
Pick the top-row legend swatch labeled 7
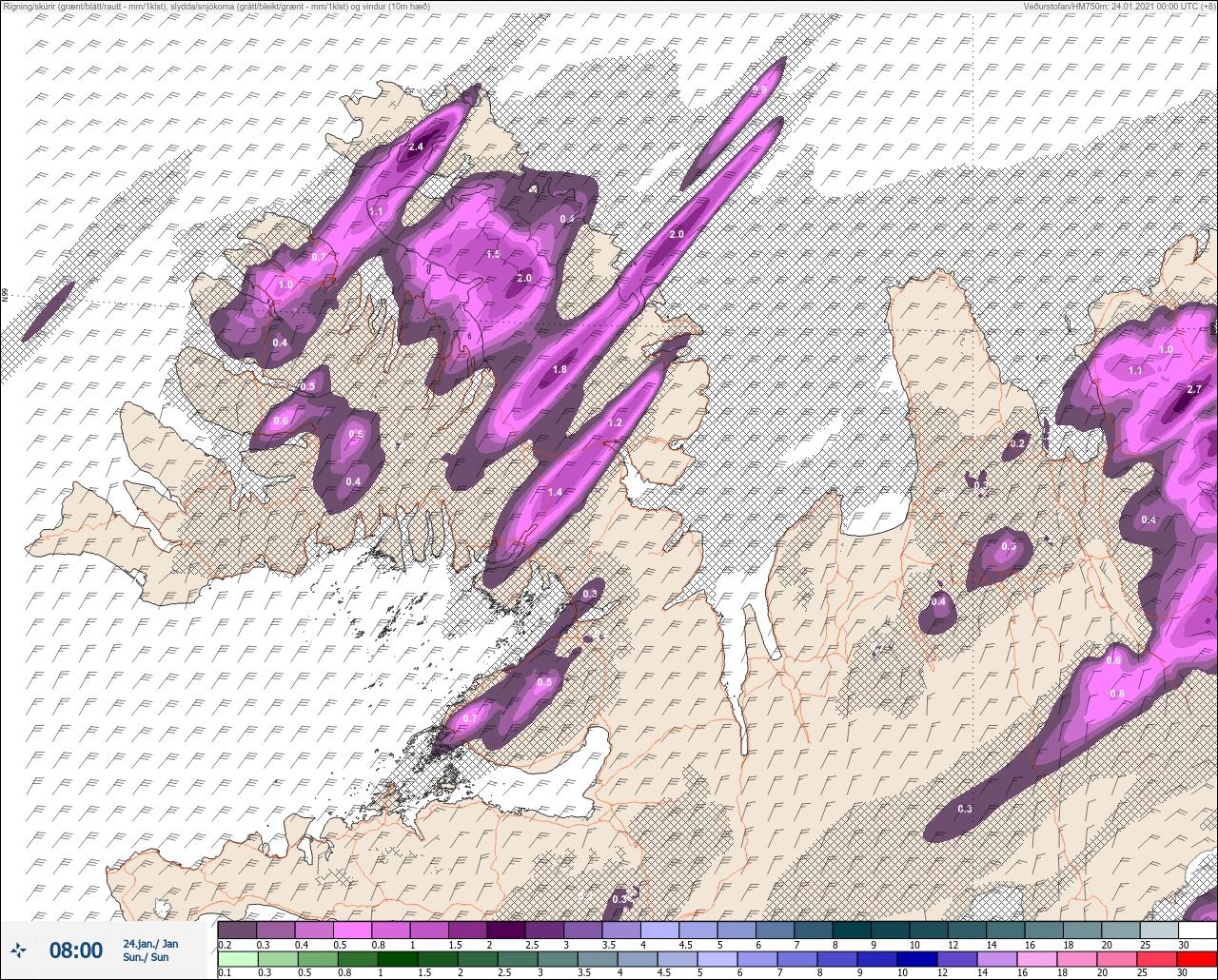click(815, 930)
